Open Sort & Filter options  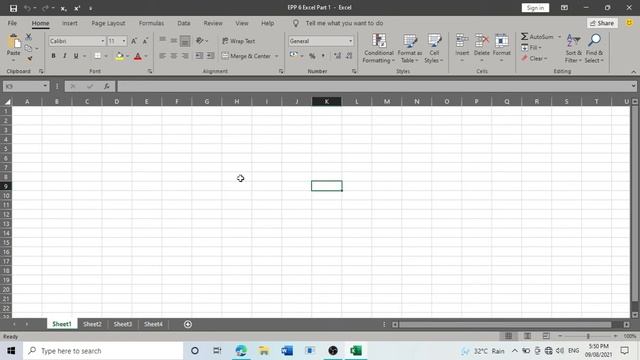coord(573,49)
